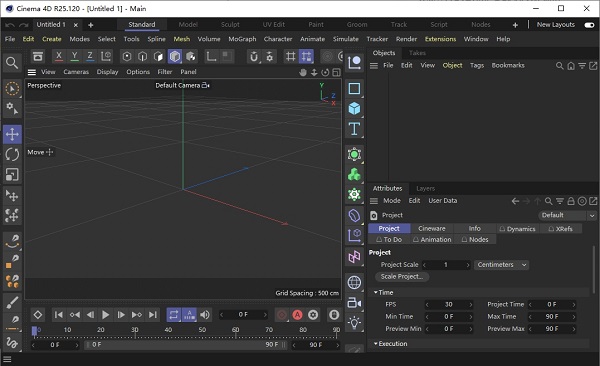Go to start of animation
The width and height of the screenshot is (600, 366).
coord(59,315)
